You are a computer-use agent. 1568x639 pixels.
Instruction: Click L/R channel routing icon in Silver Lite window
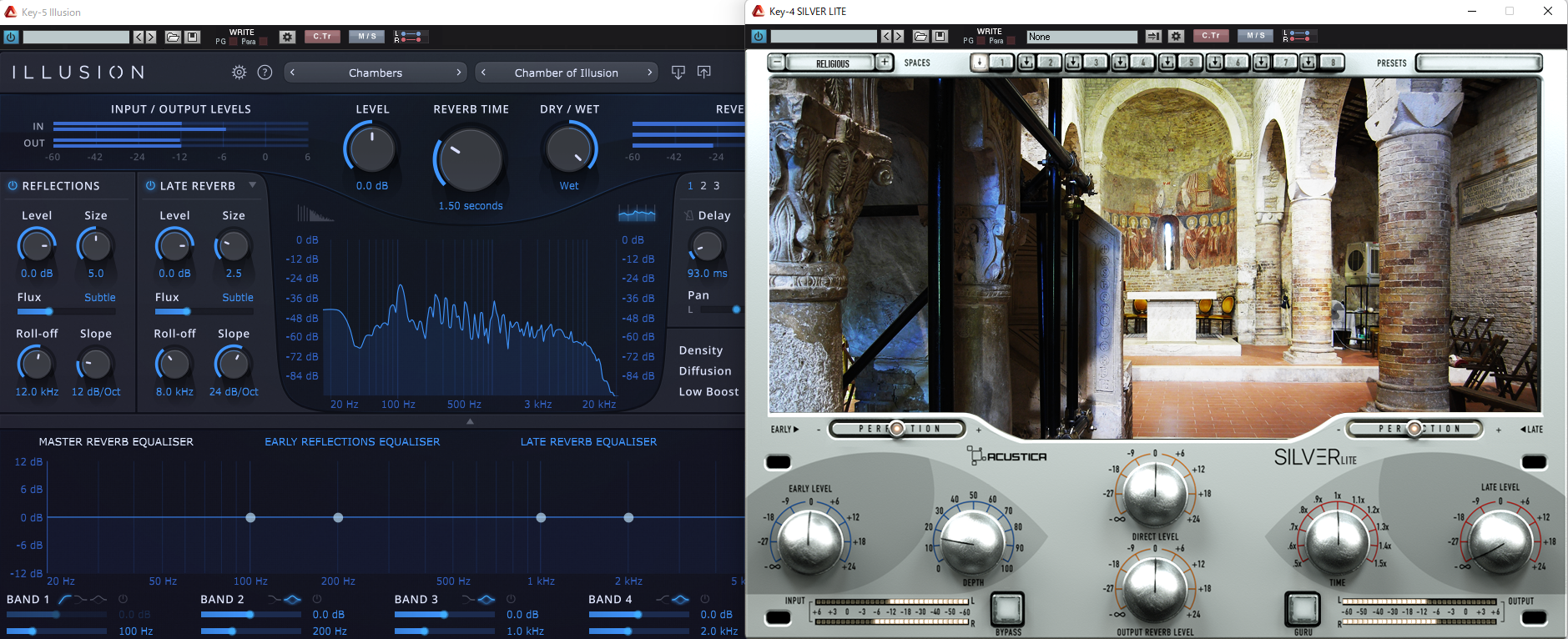click(x=1300, y=36)
